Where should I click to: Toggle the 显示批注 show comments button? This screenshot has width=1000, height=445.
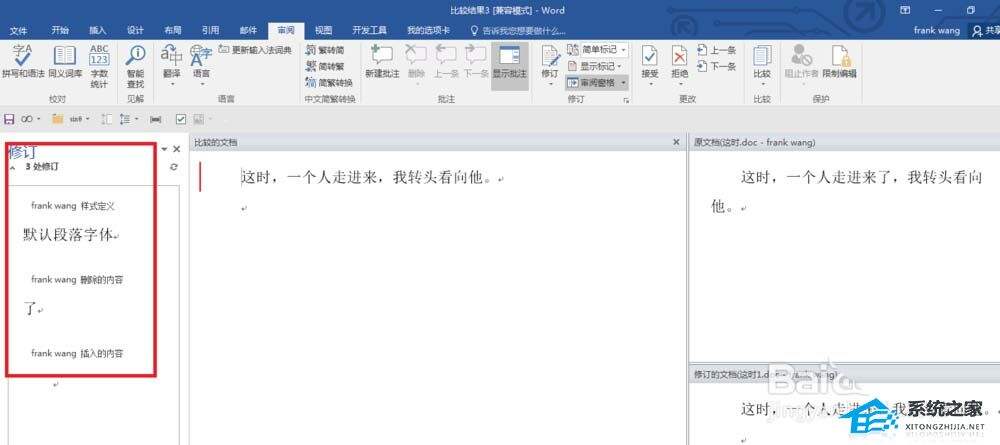pos(510,62)
